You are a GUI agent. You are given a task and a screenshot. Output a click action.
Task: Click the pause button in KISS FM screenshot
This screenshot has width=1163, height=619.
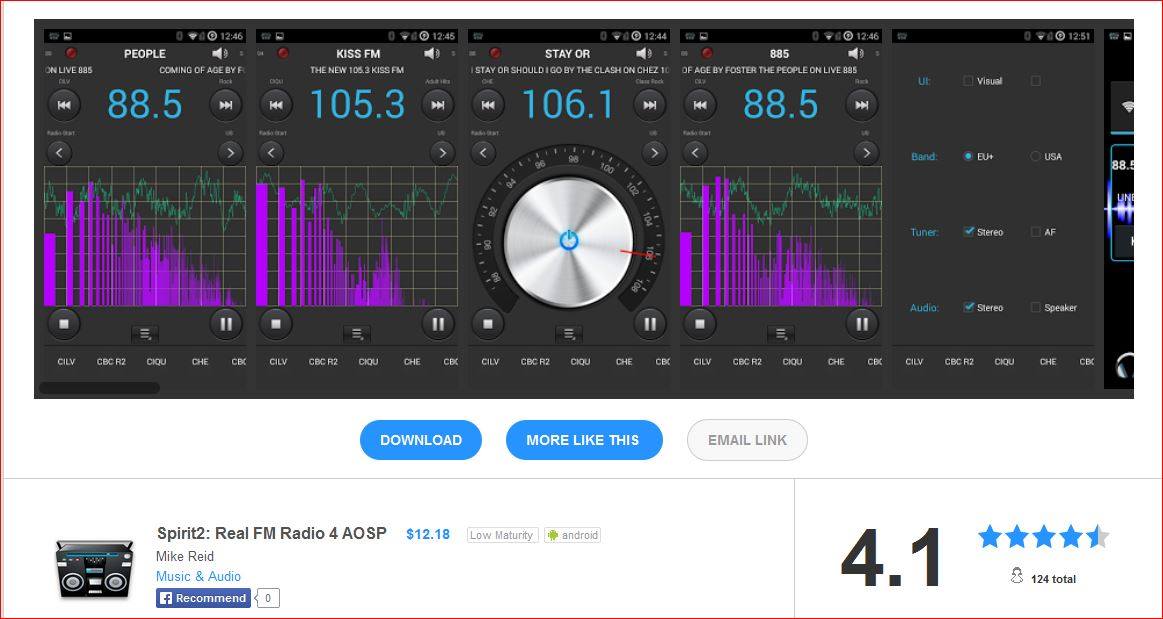click(438, 323)
